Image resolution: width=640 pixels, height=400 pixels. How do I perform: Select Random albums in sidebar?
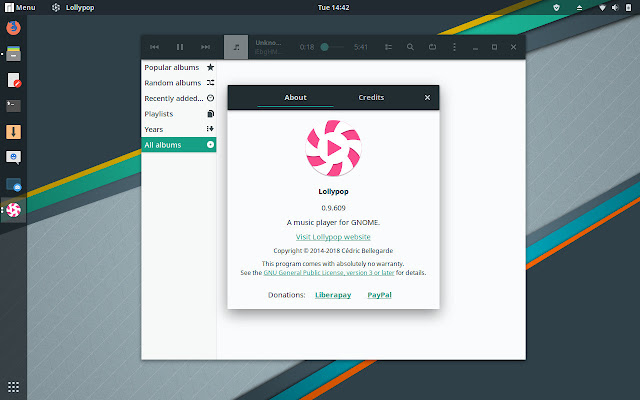pyautogui.click(x=179, y=83)
